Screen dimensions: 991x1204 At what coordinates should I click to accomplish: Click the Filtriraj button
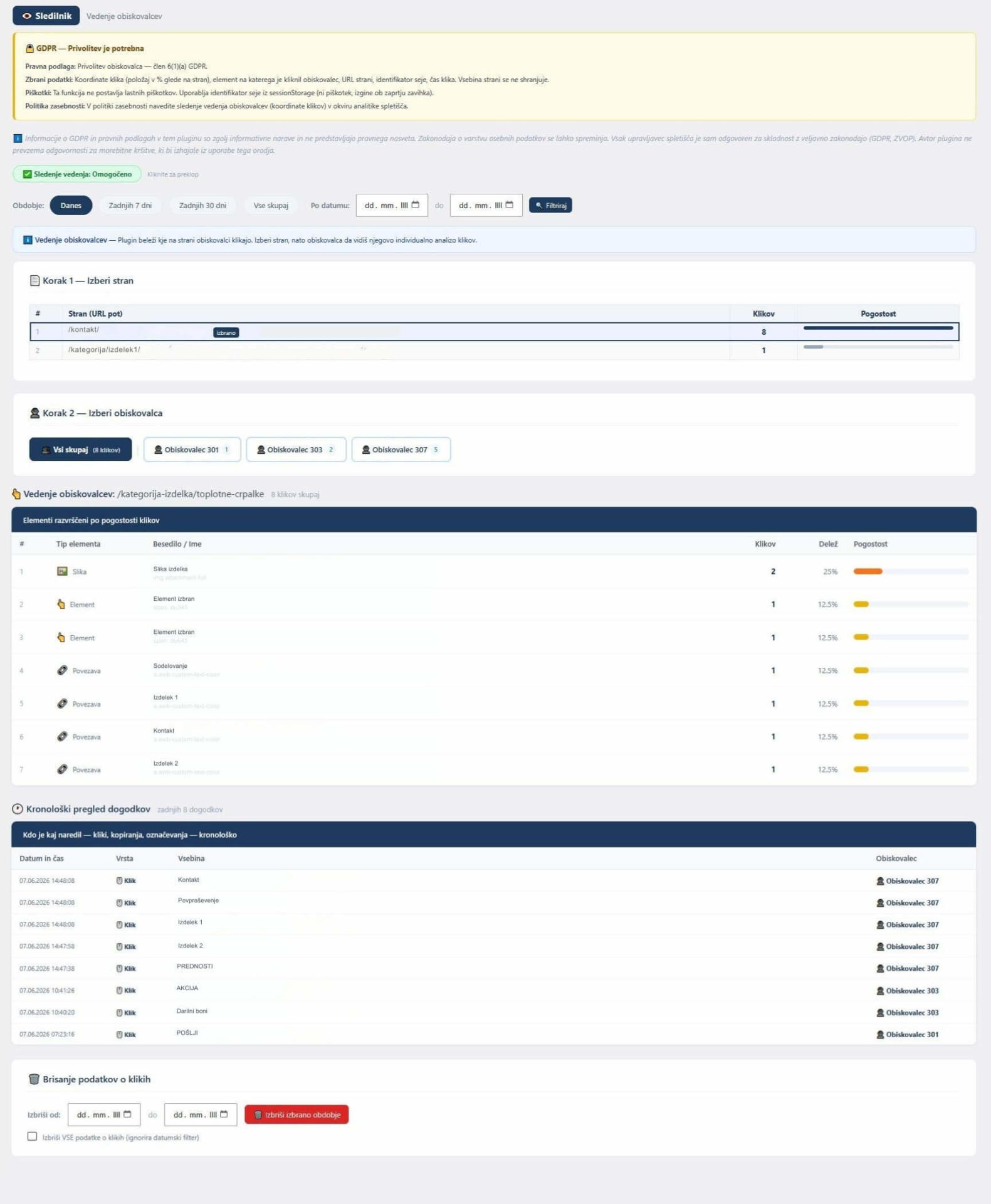pyautogui.click(x=550, y=205)
